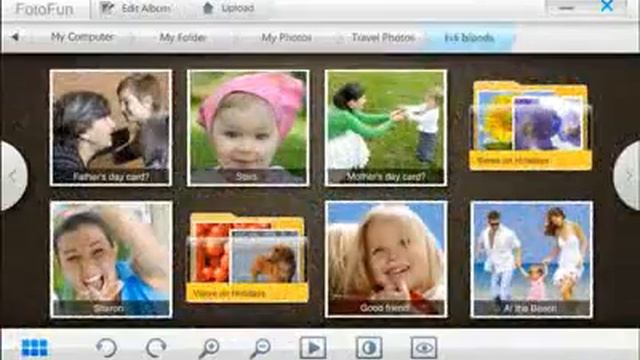Open the Good friend photo

386,259
